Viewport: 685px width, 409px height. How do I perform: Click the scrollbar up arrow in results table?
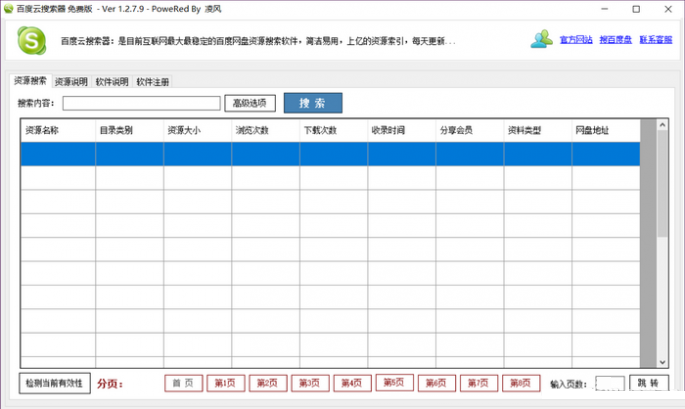tap(662, 126)
